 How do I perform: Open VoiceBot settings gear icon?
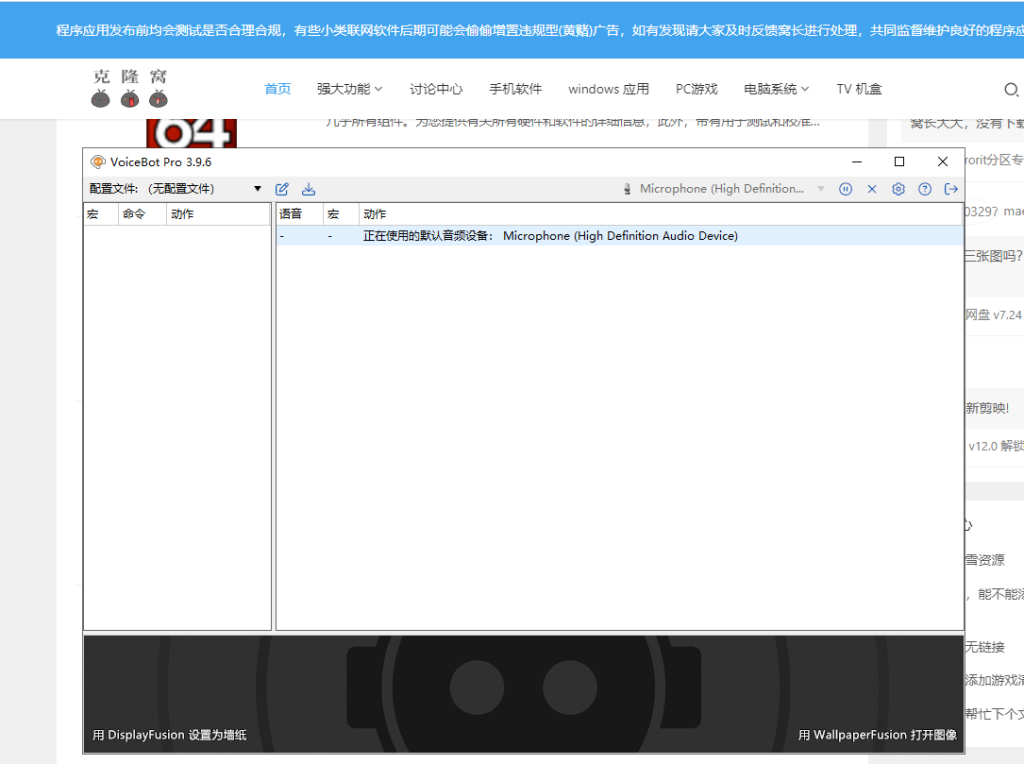point(899,189)
